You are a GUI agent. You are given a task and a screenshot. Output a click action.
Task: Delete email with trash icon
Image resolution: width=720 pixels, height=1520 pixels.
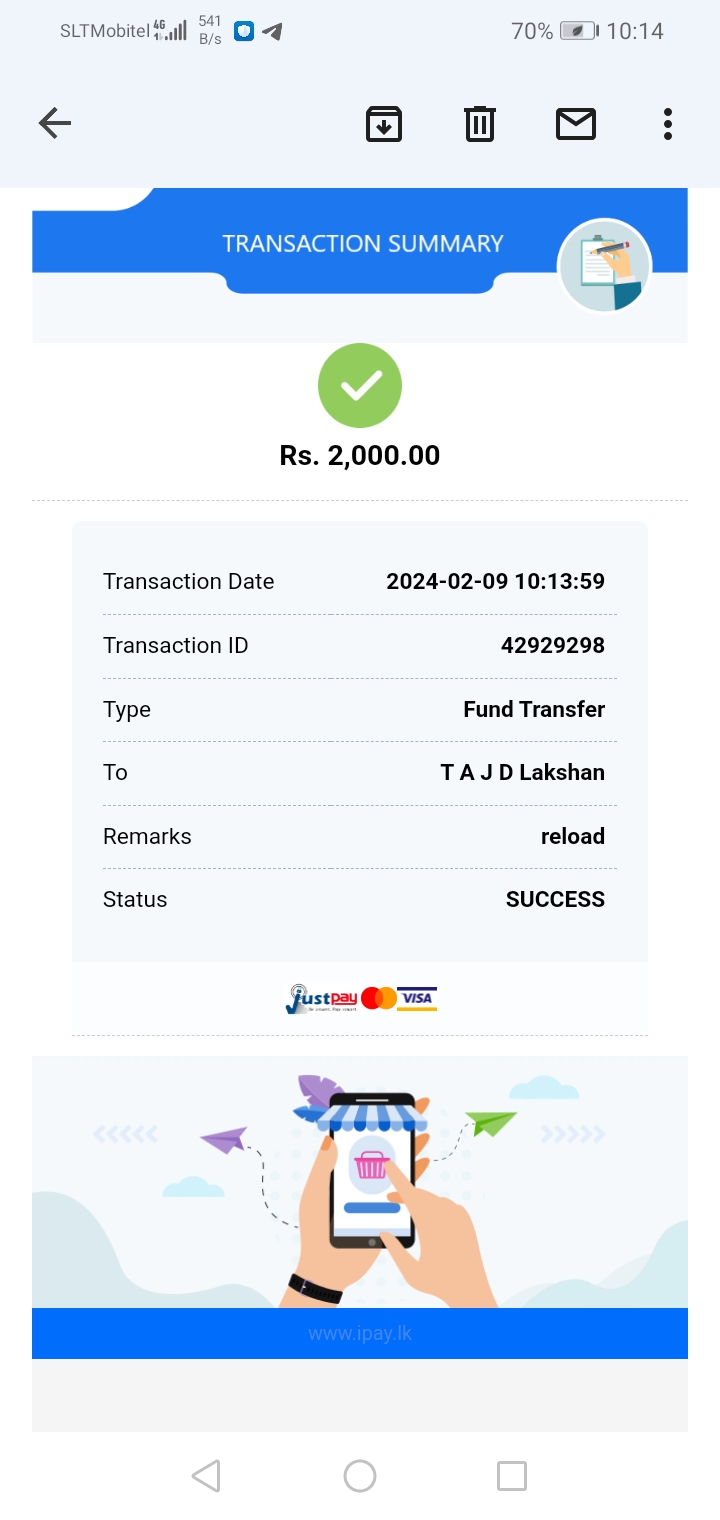[480, 124]
